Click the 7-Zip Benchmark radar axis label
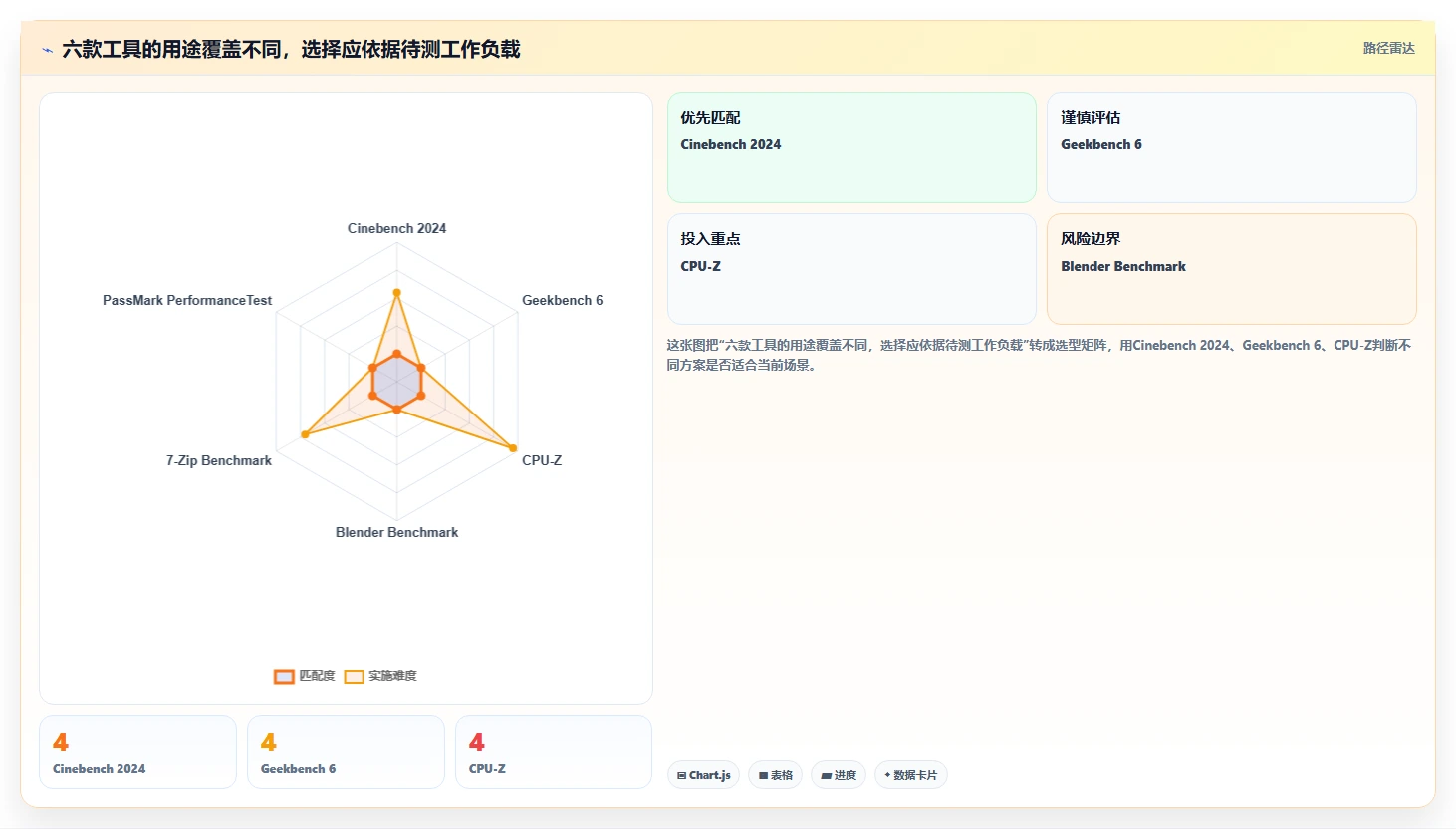 219,460
